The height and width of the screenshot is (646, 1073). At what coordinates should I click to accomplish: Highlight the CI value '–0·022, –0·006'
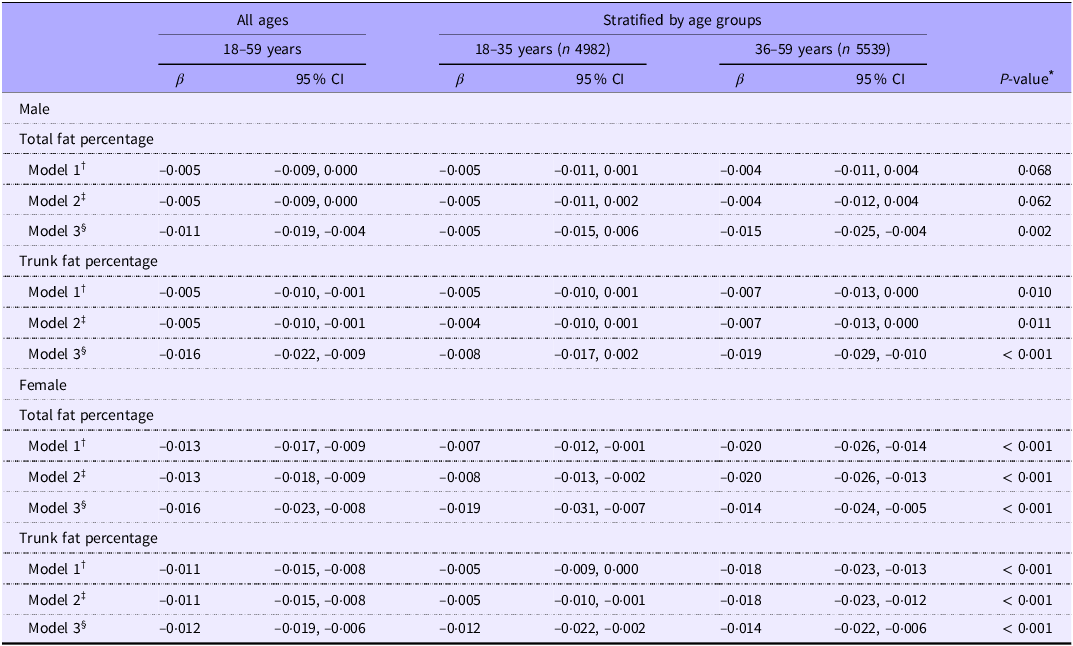coord(880,628)
